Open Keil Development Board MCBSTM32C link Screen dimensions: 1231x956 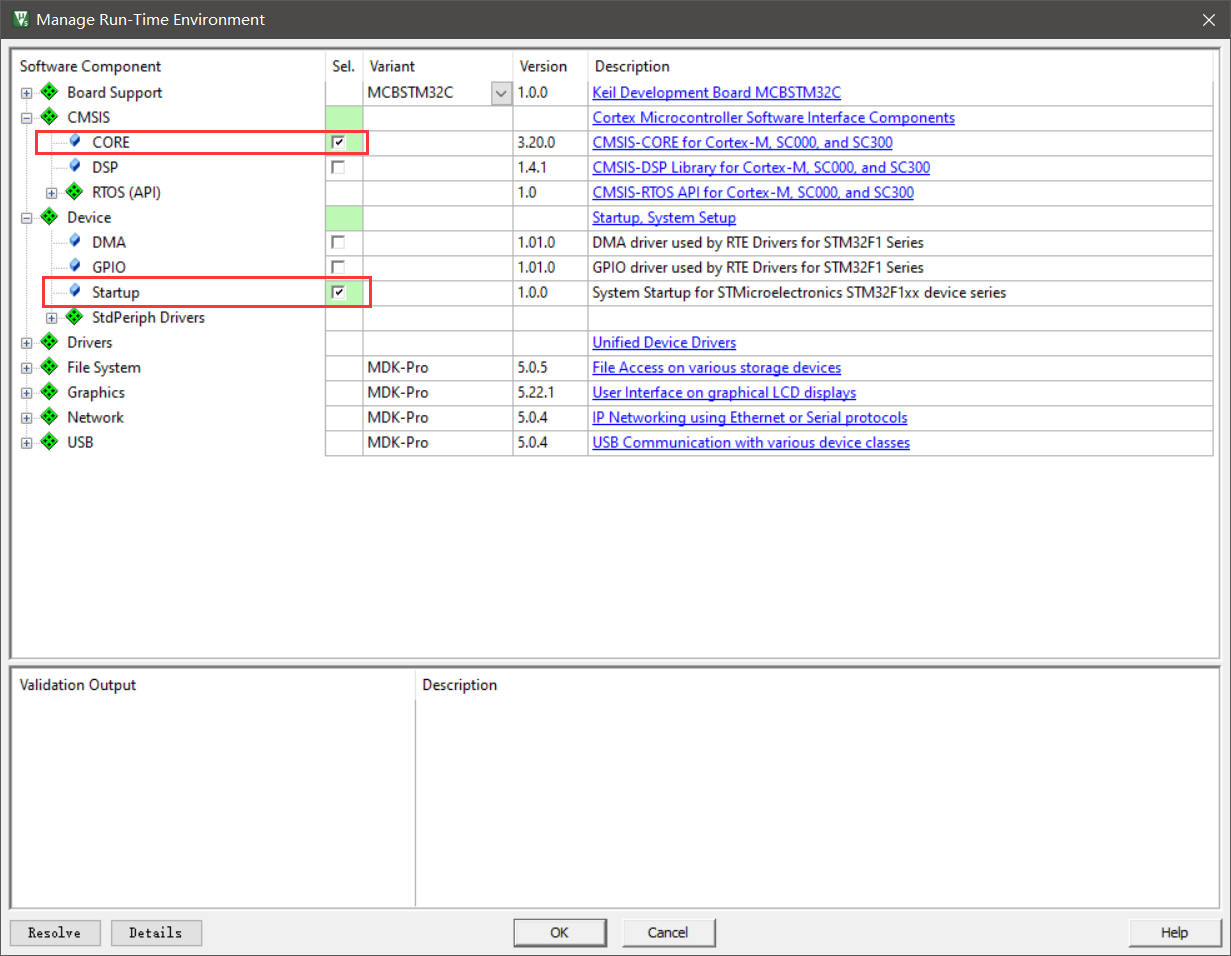717,92
